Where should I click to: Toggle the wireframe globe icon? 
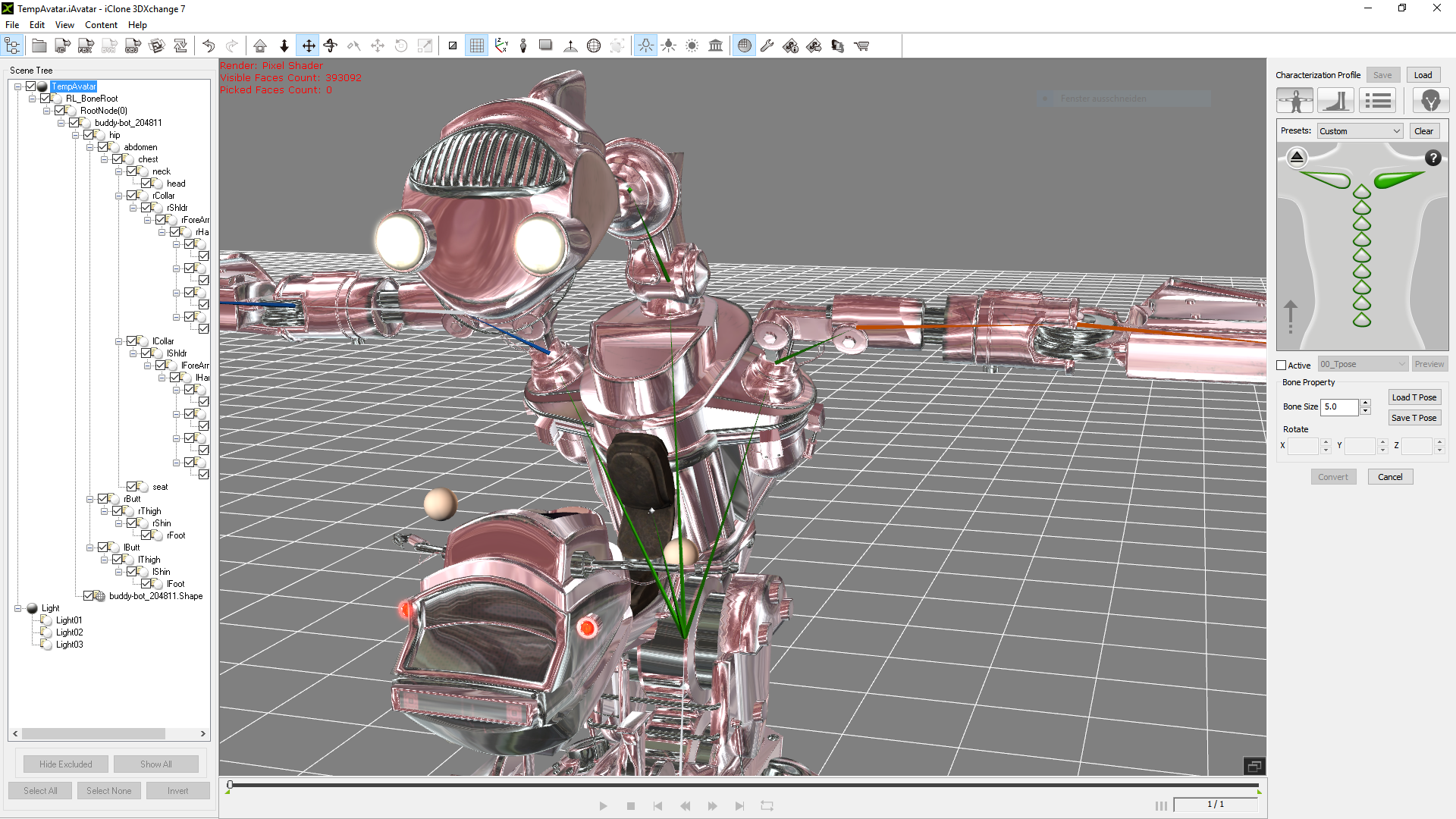pyautogui.click(x=594, y=46)
